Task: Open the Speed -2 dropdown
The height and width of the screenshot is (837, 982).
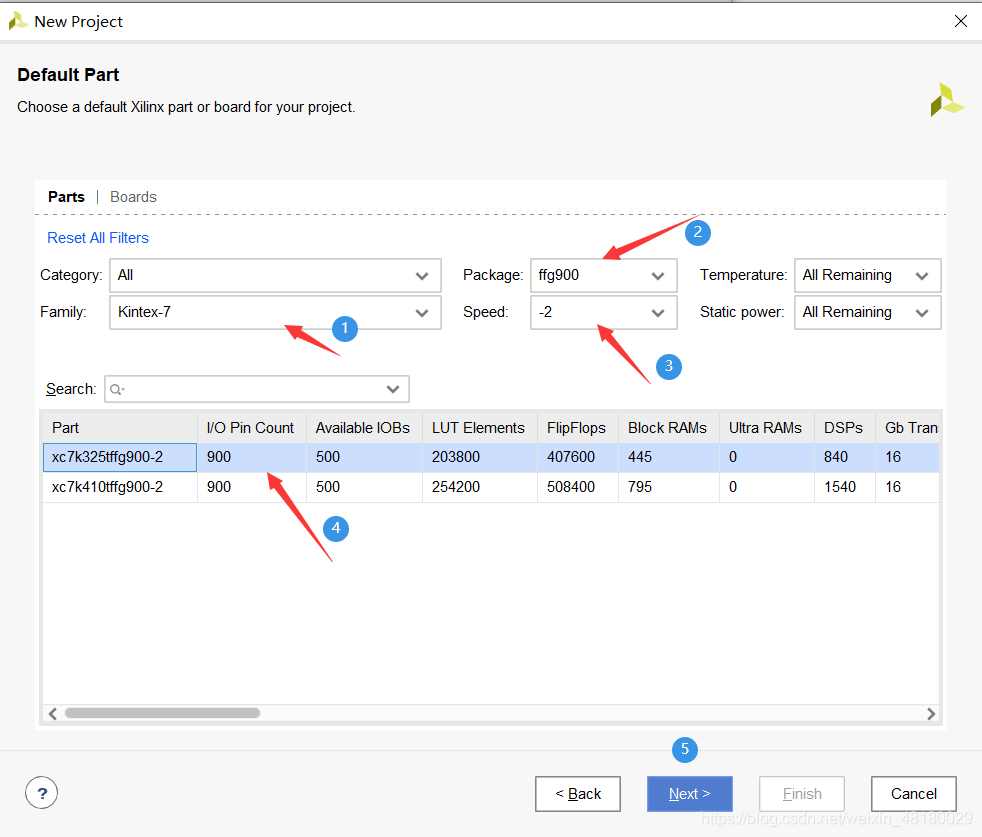Action: (x=604, y=313)
